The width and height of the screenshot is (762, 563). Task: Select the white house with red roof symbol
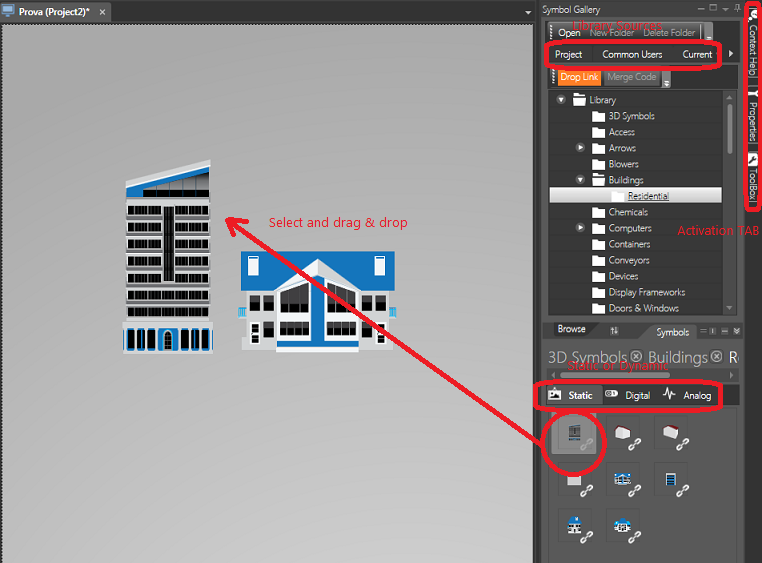coord(622,432)
